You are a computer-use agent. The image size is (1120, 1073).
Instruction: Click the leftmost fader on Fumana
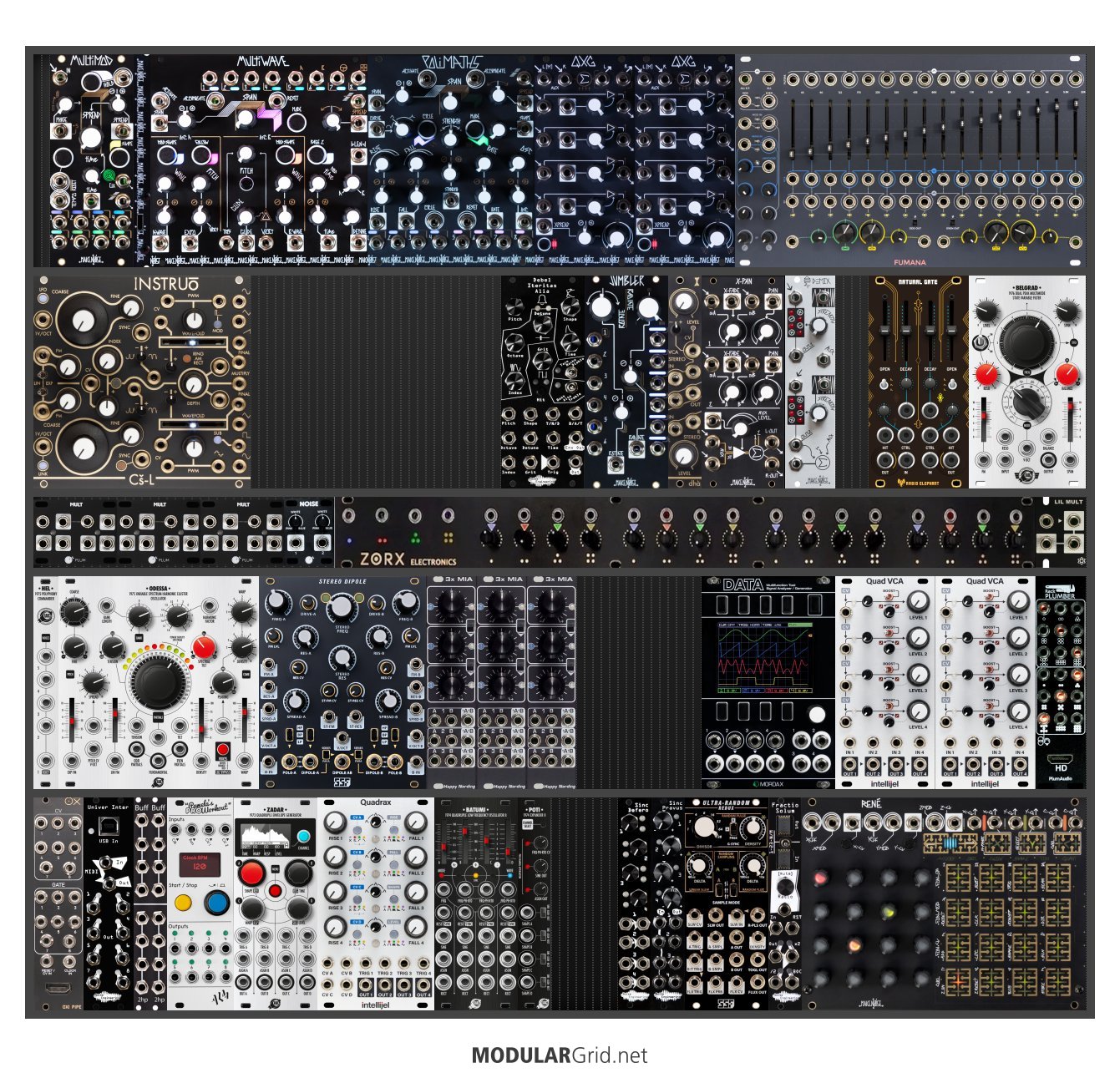coord(794,129)
